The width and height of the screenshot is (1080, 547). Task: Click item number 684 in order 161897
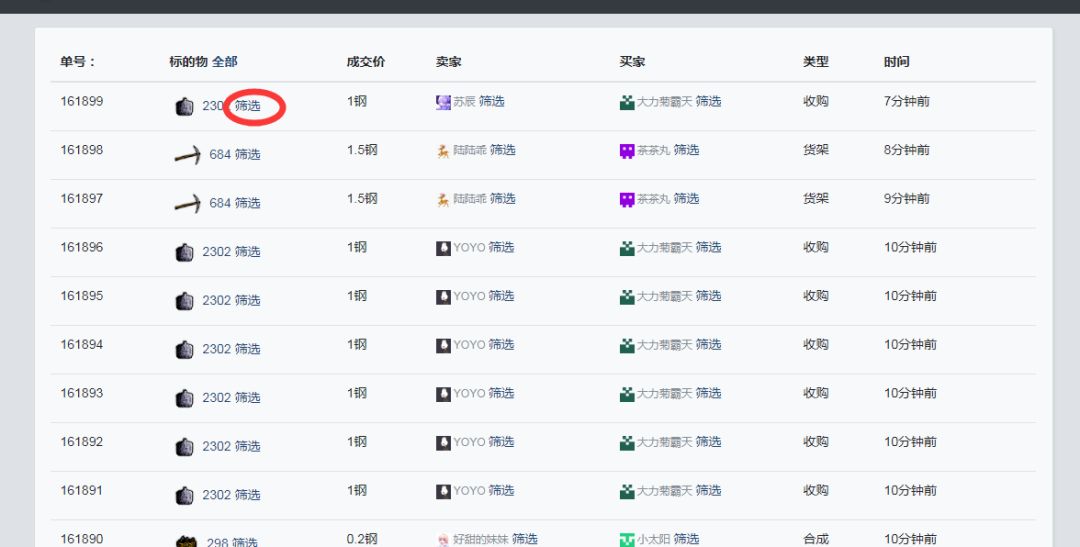click(220, 203)
